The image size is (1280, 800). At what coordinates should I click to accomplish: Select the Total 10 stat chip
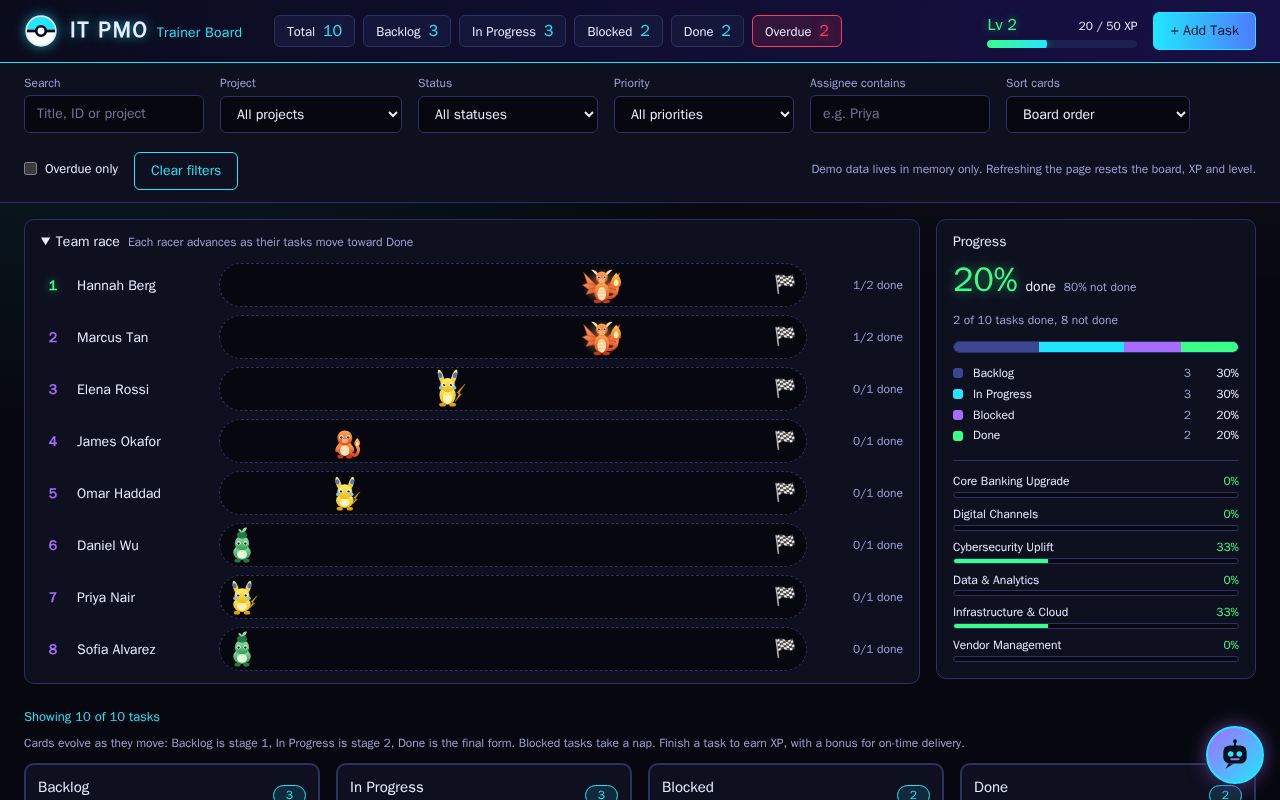[x=314, y=31]
